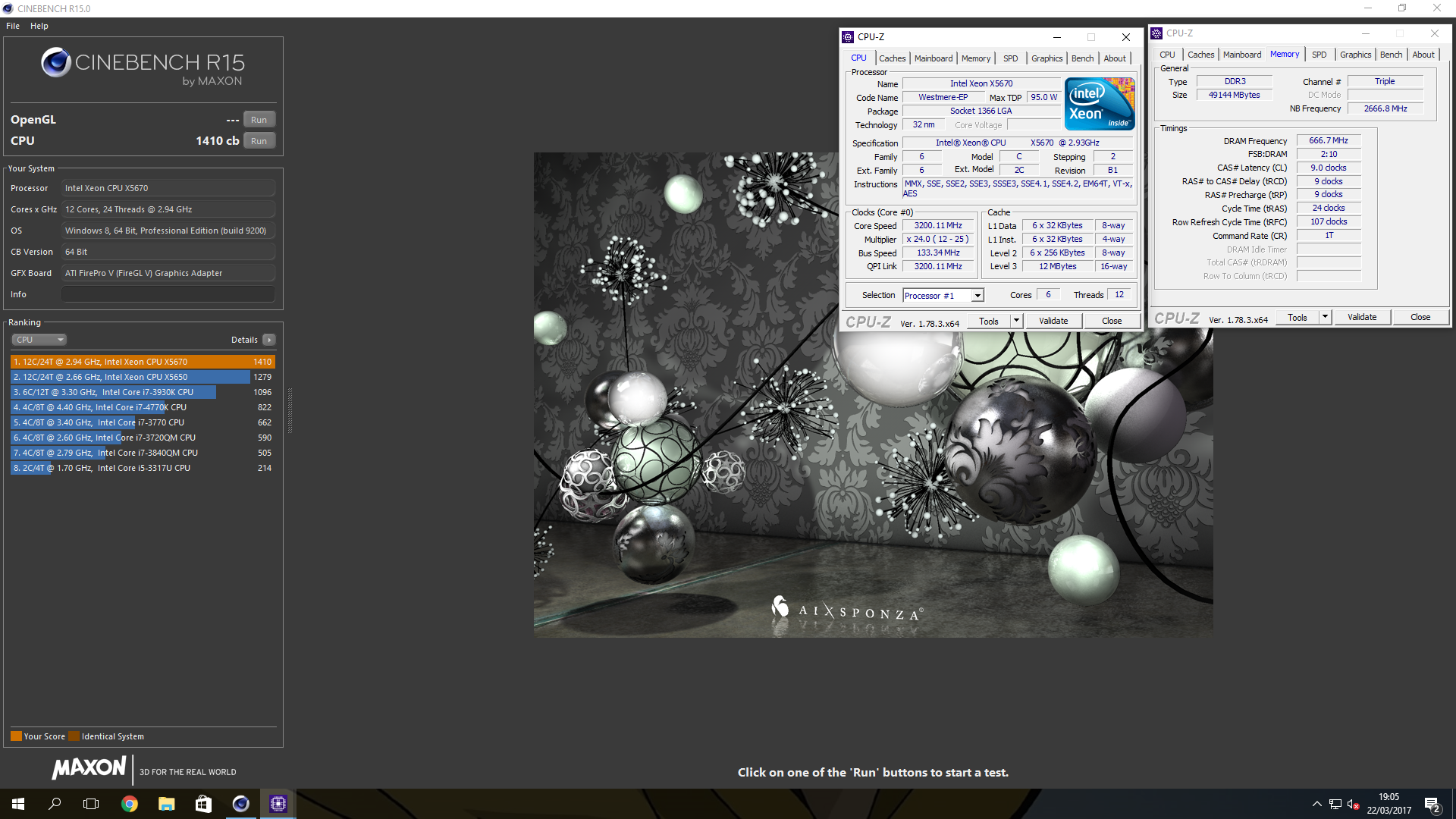Viewport: 1456px width, 819px height.
Task: Show hidden system tray icons
Action: pos(1316,804)
